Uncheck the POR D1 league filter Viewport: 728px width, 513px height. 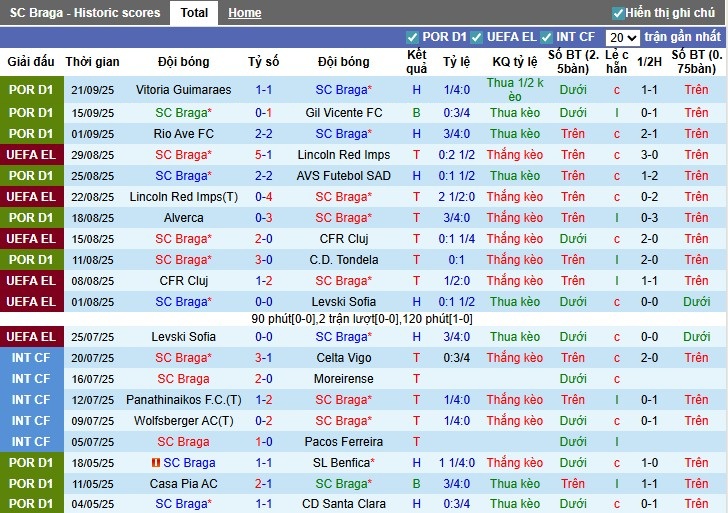[411, 37]
